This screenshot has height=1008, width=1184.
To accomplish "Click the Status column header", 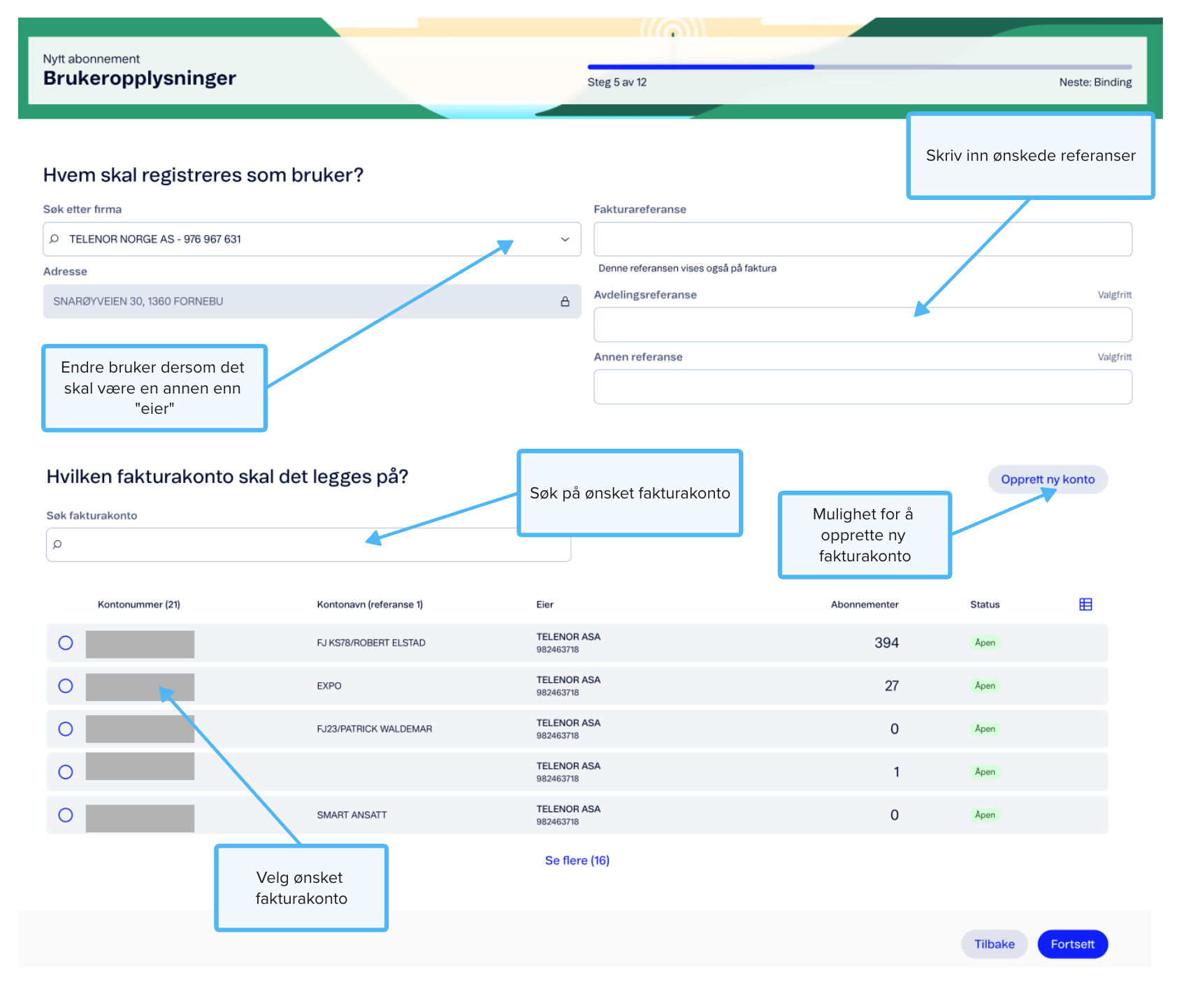I will click(x=985, y=605).
